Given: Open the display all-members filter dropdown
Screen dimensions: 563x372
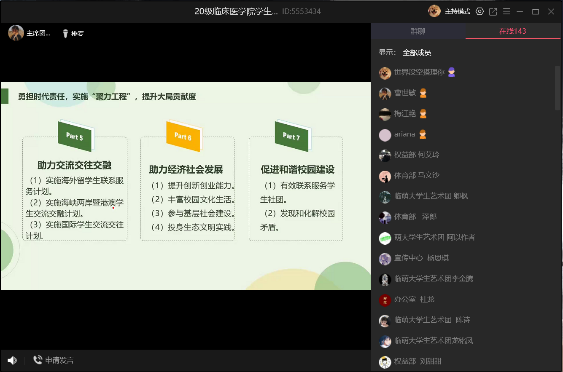Looking at the screenshot, I should pos(417,53).
